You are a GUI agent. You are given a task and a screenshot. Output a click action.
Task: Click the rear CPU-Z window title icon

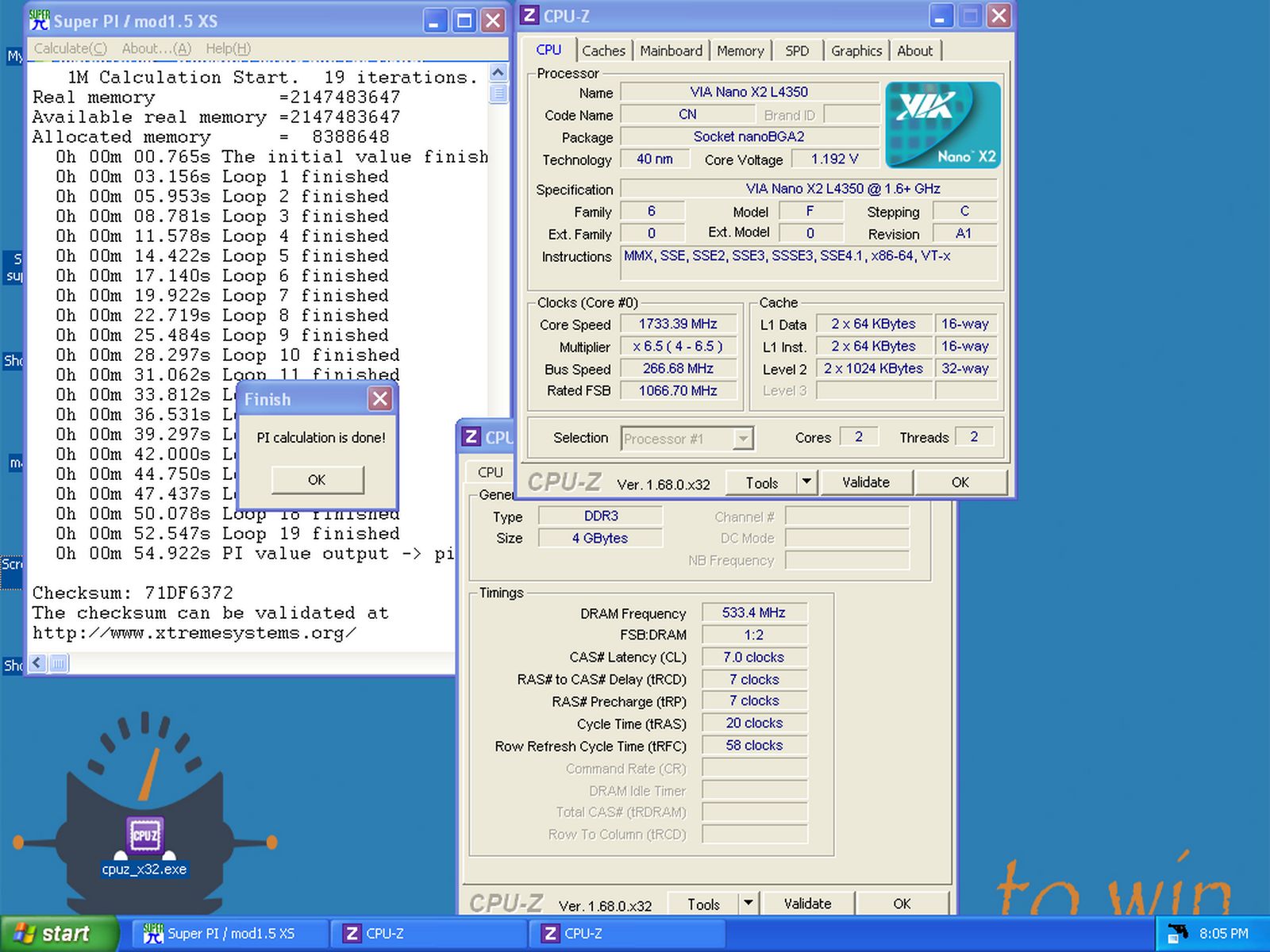(x=471, y=437)
